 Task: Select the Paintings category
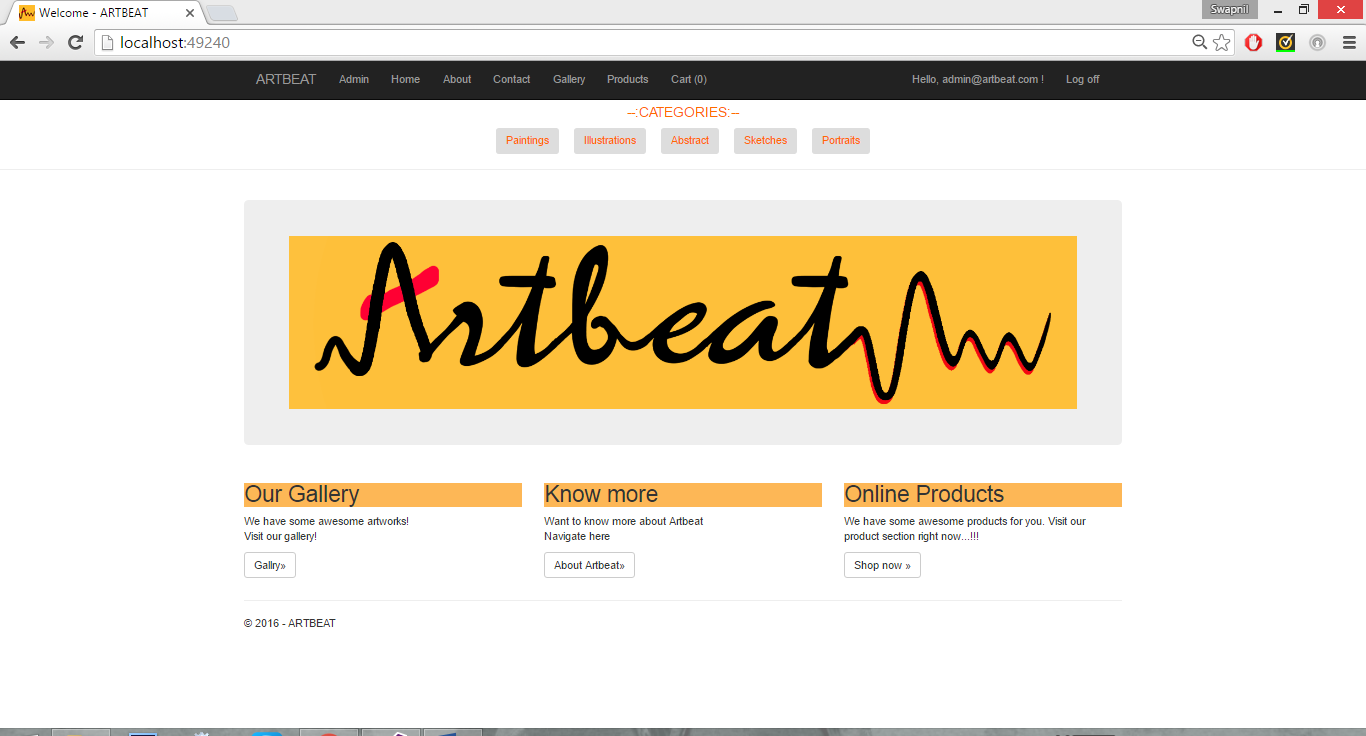click(527, 140)
